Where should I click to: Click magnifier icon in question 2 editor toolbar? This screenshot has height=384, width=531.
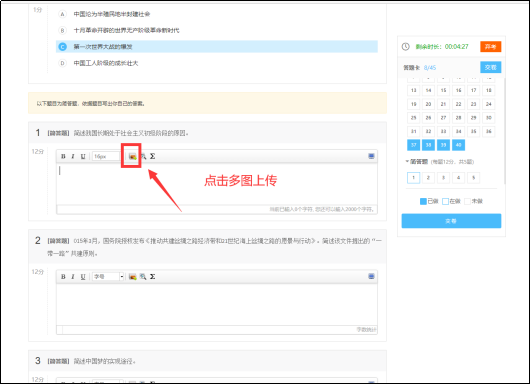[x=143, y=277]
